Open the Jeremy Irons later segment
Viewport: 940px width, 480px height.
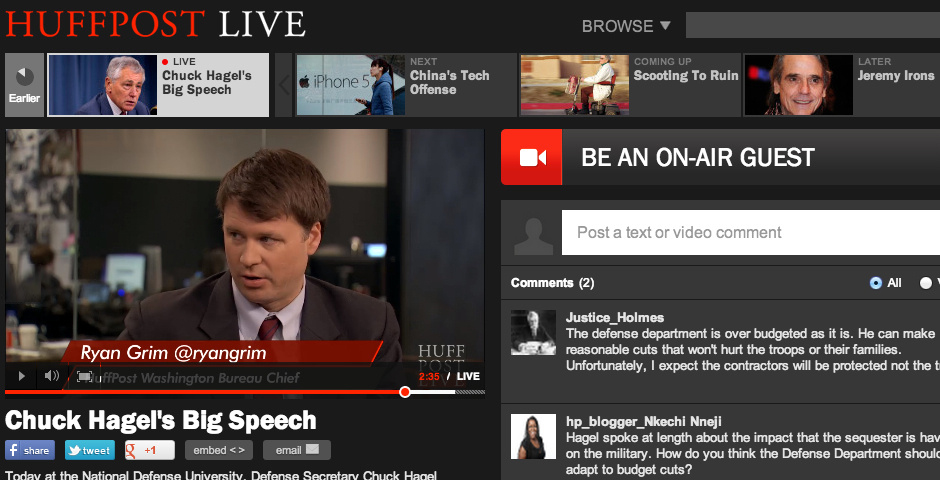point(842,85)
